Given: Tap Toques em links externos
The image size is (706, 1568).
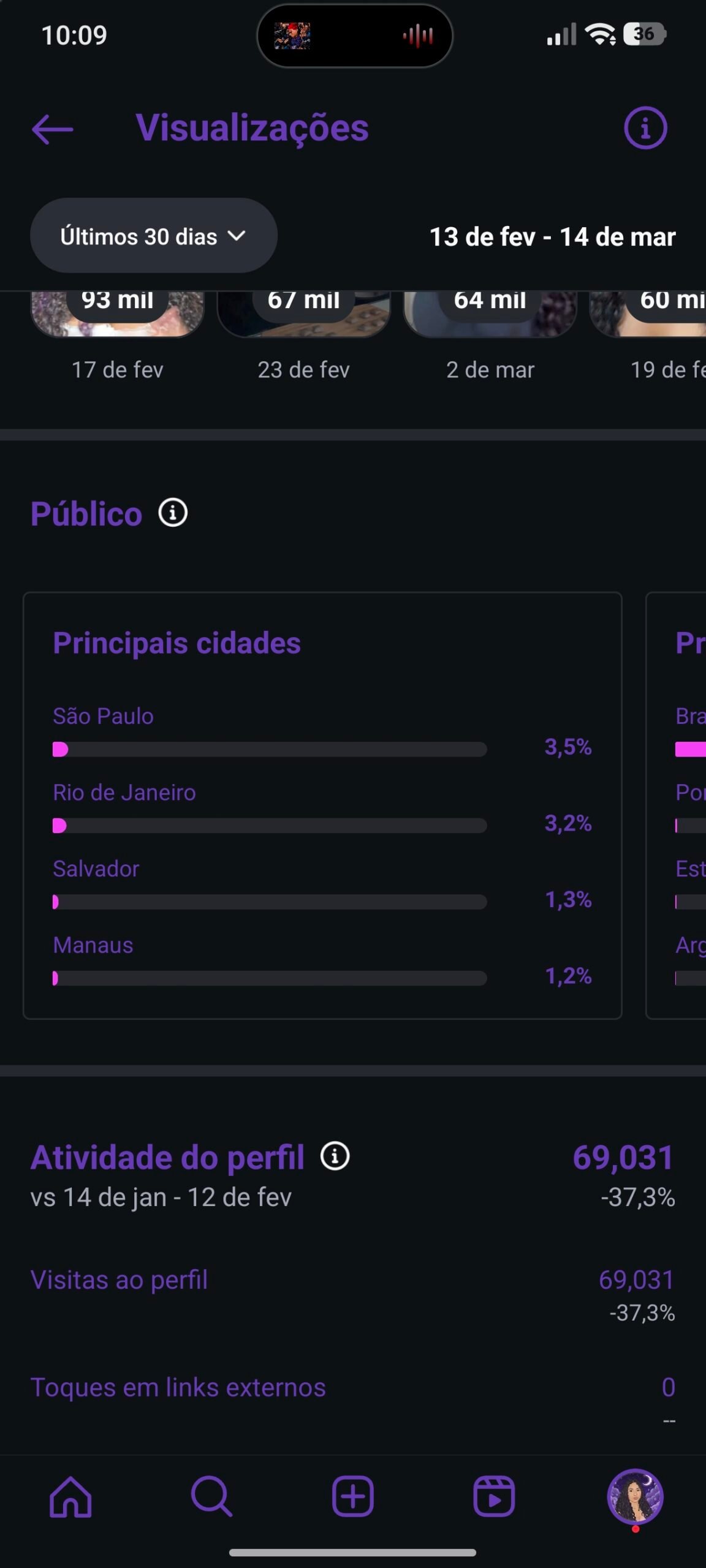Looking at the screenshot, I should pos(353,1388).
